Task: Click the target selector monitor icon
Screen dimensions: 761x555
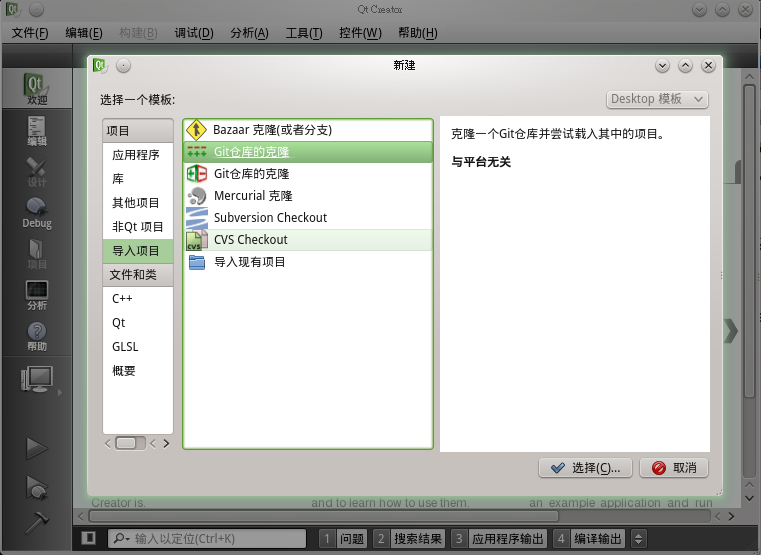Action: tap(37, 379)
